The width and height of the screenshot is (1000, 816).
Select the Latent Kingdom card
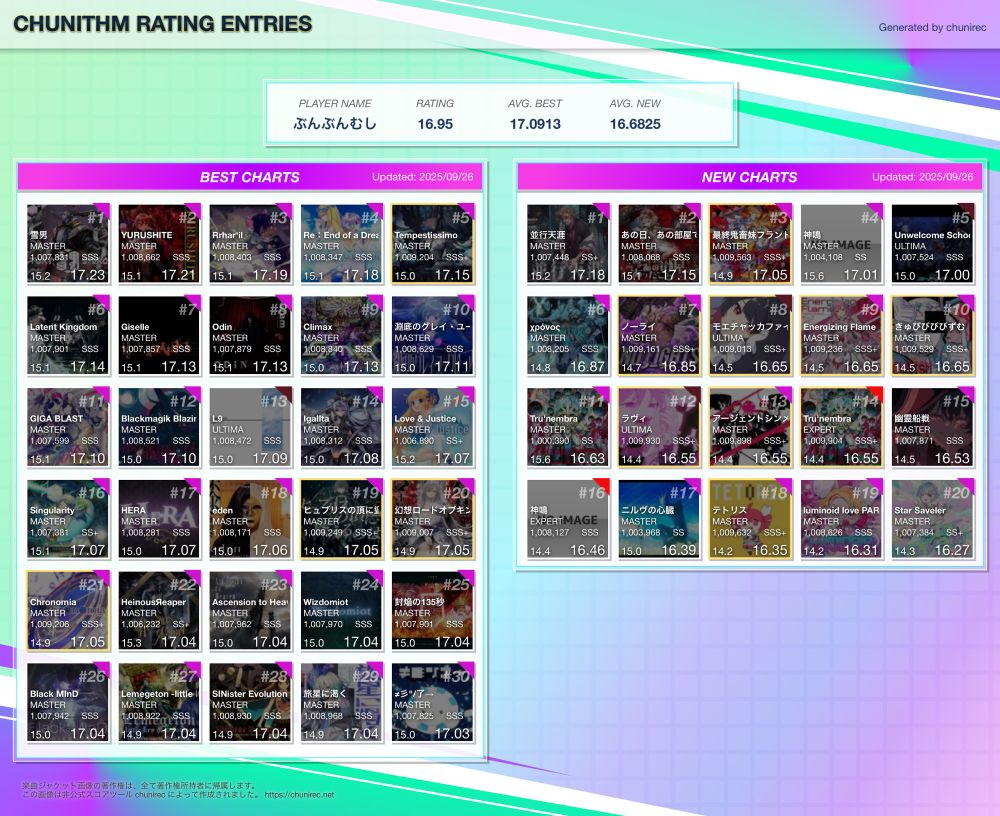[68, 336]
